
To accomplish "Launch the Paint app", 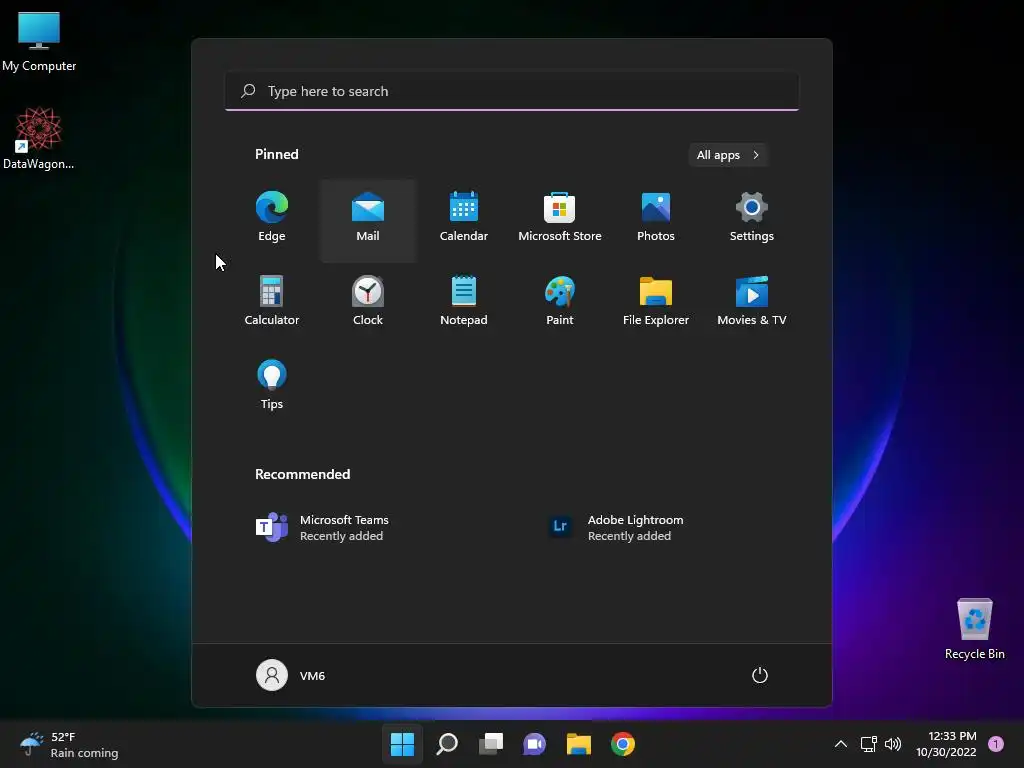I will [560, 301].
